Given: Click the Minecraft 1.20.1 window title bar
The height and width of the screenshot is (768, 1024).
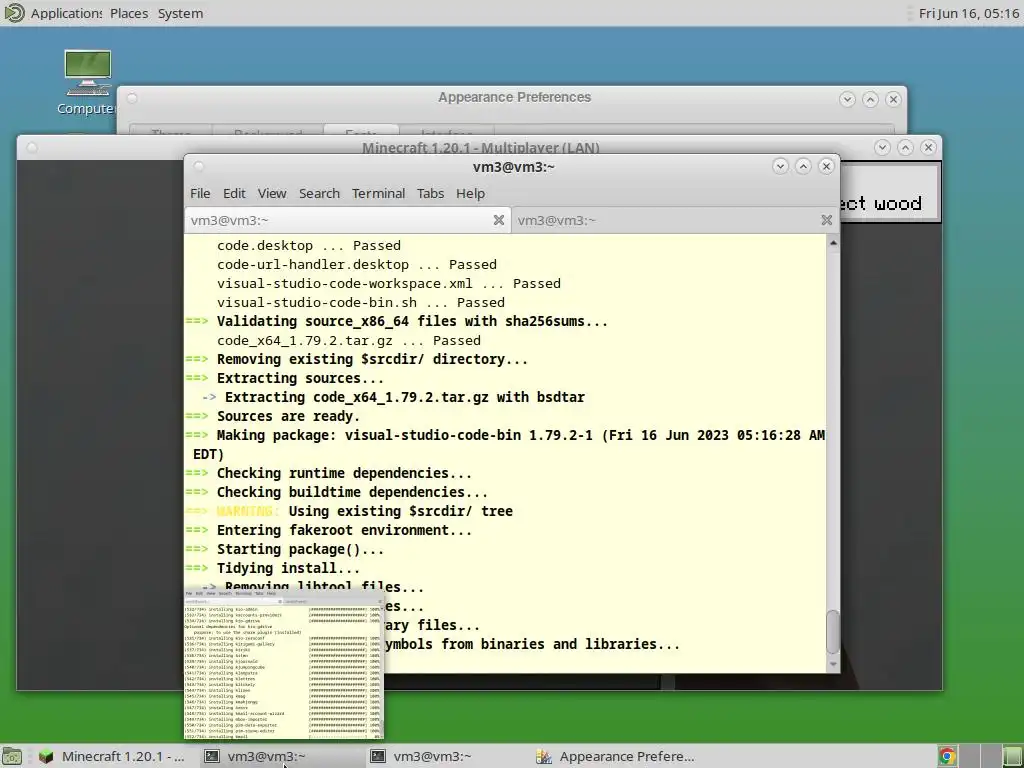Looking at the screenshot, I should click(x=481, y=147).
